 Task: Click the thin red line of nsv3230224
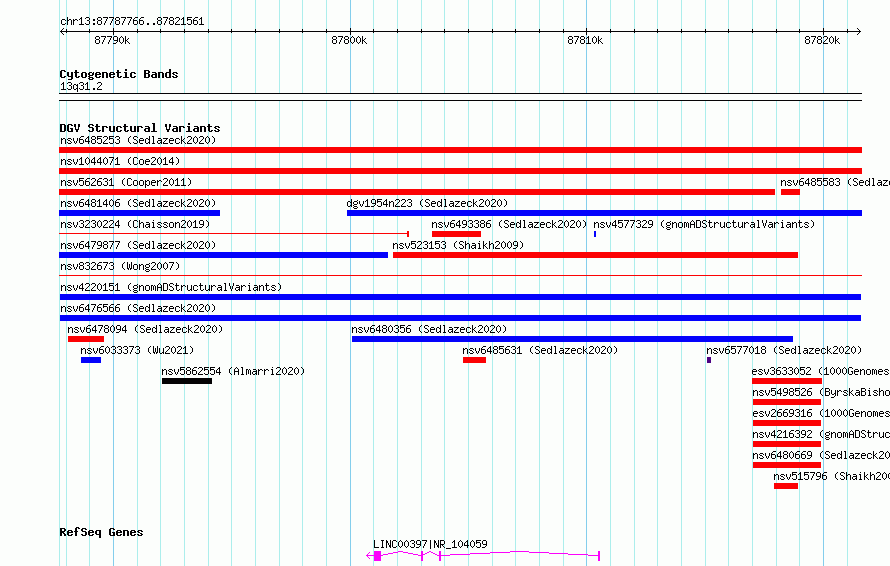[x=234, y=234]
